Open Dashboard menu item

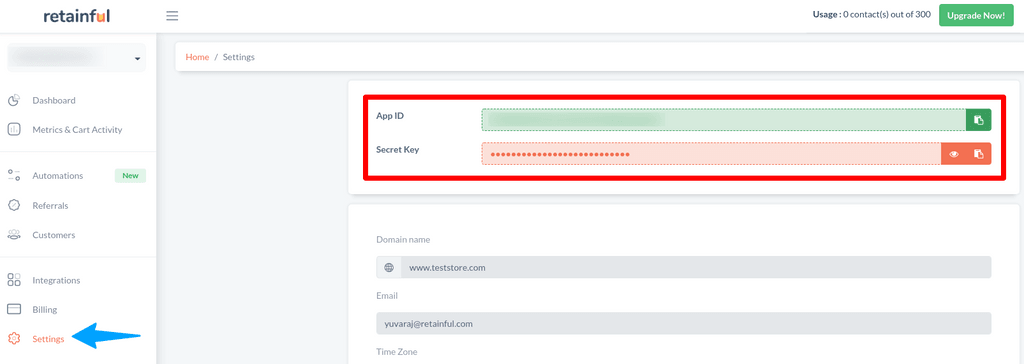pos(54,101)
